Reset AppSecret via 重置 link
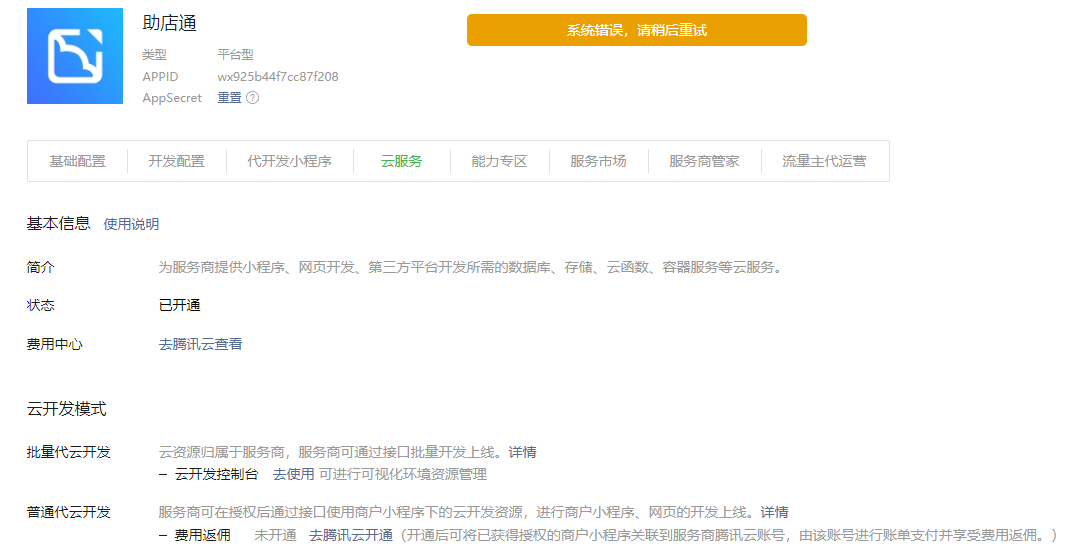This screenshot has width=1077, height=558. tap(229, 98)
